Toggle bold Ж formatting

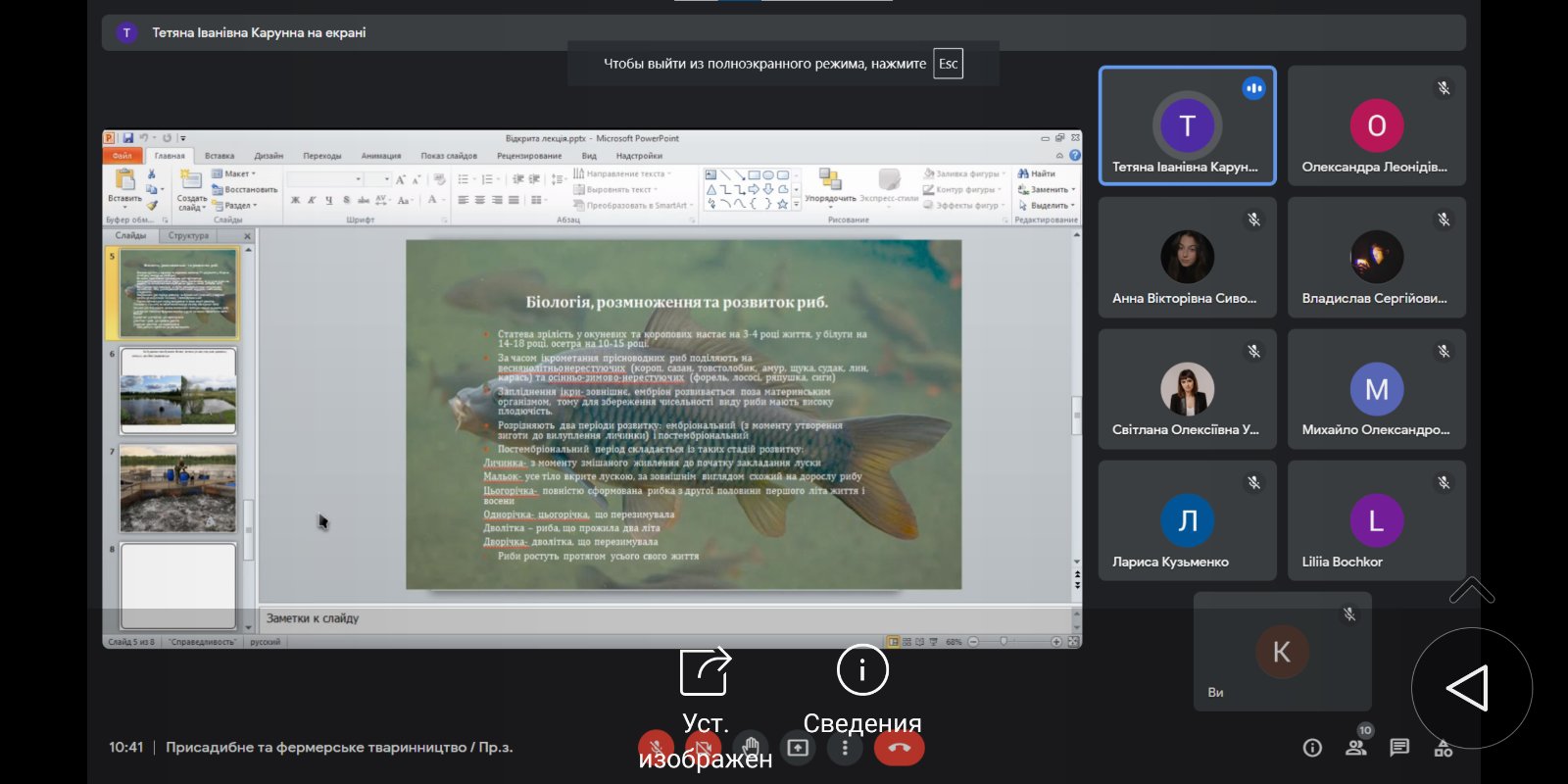295,200
